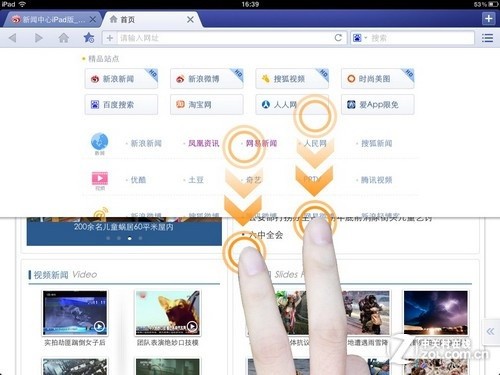Open the 六中全会 headline link
This screenshot has width=500, height=375.
click(x=266, y=235)
